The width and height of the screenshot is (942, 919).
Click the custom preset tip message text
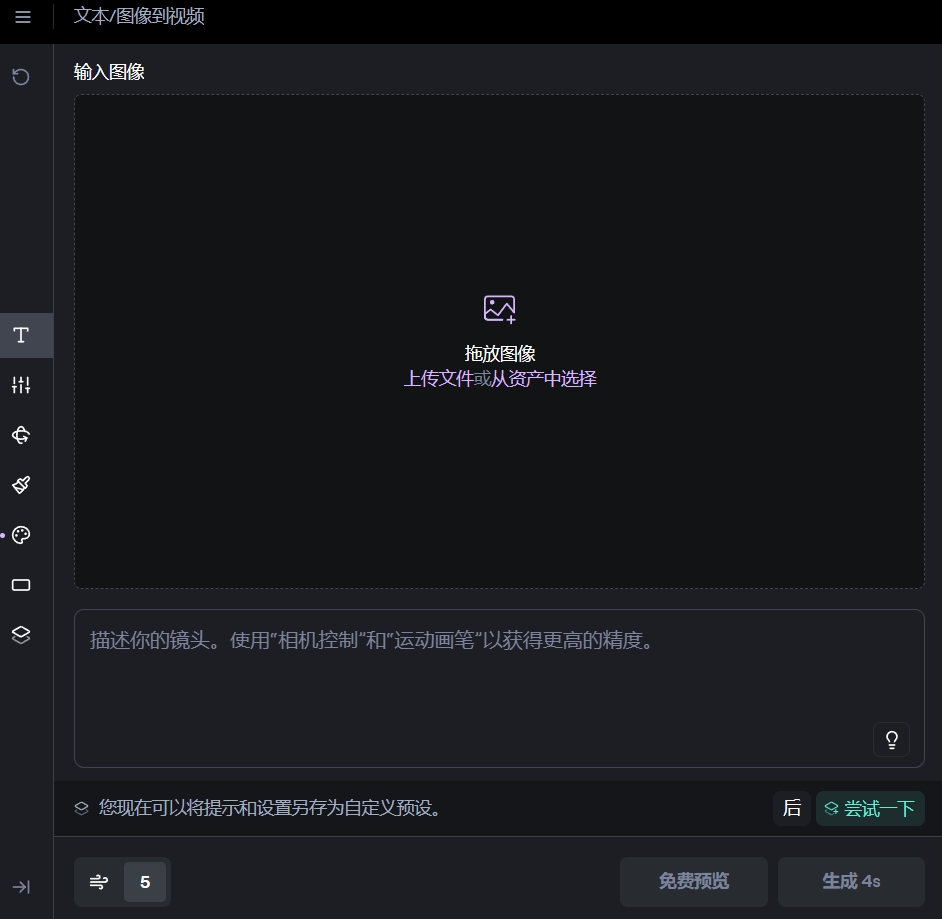270,808
